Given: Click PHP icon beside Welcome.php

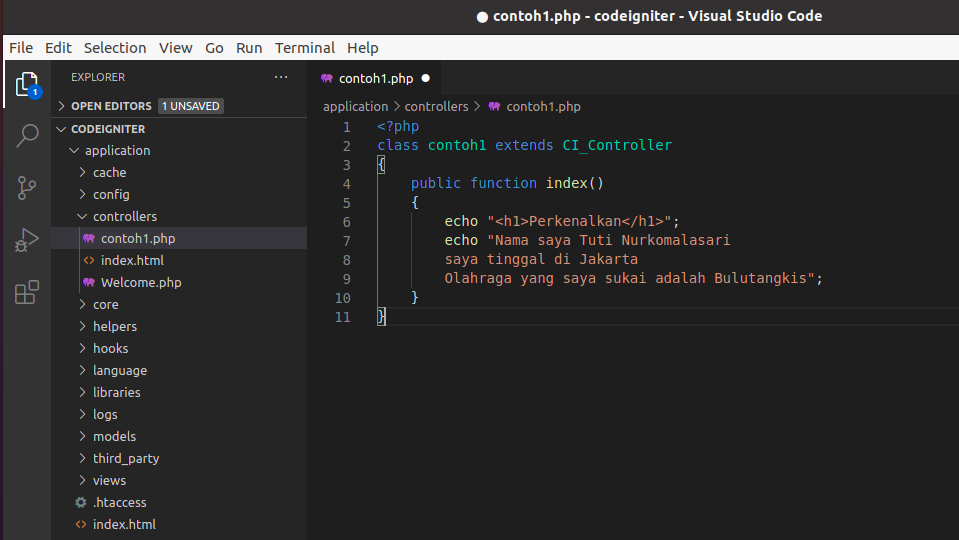Looking at the screenshot, I should [x=89, y=283].
